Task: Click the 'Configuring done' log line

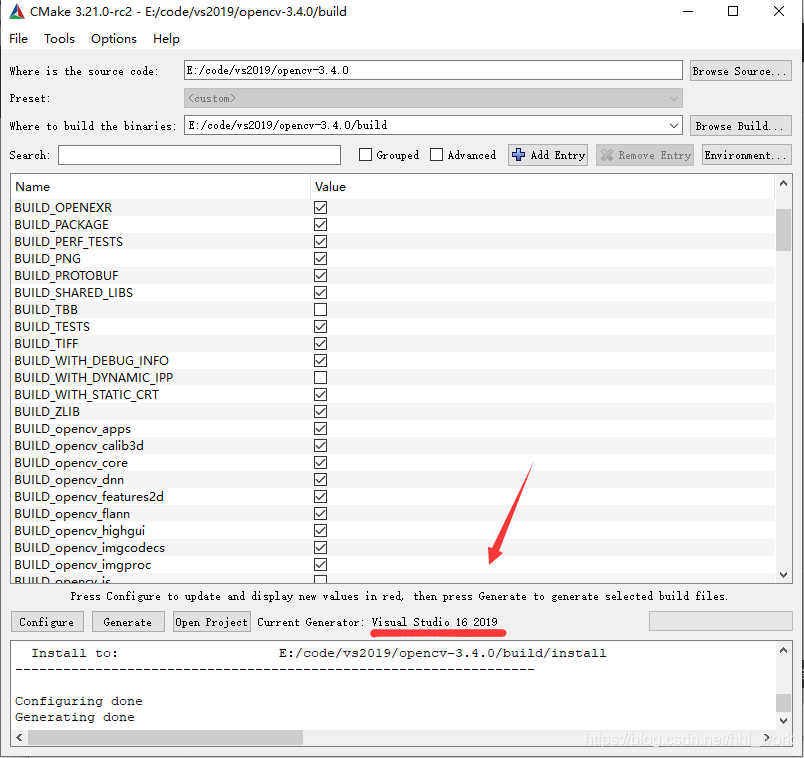Action: tap(79, 701)
